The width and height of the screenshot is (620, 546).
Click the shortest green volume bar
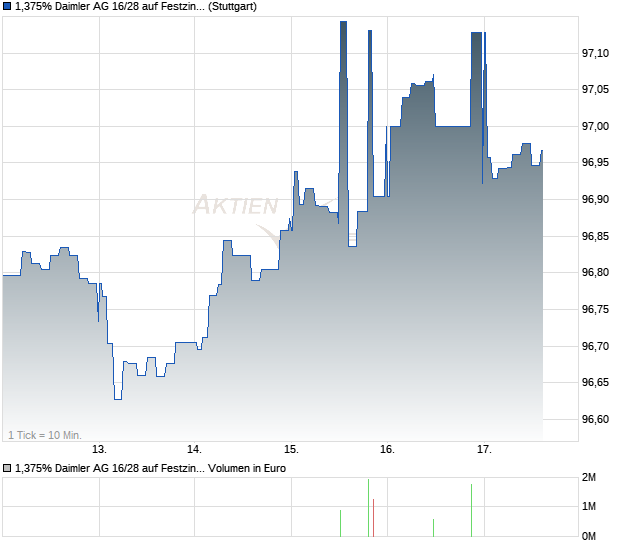[433, 528]
